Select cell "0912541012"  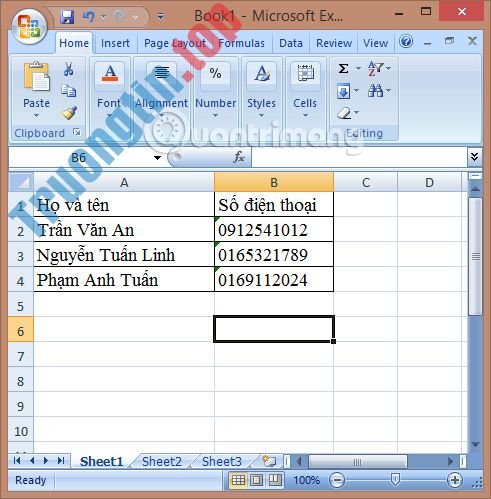click(x=274, y=230)
